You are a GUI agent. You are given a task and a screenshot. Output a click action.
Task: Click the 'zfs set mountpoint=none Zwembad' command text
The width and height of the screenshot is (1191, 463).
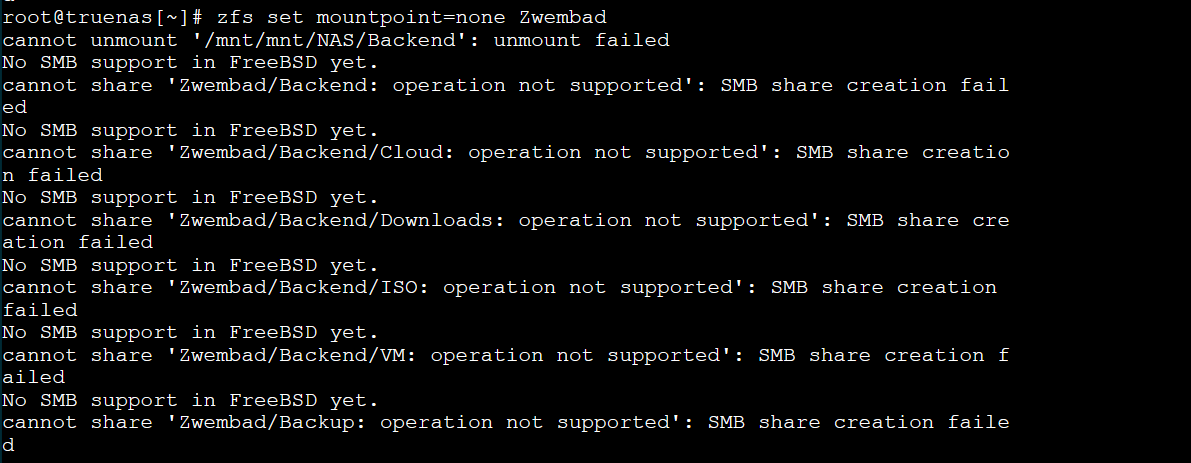tap(412, 17)
